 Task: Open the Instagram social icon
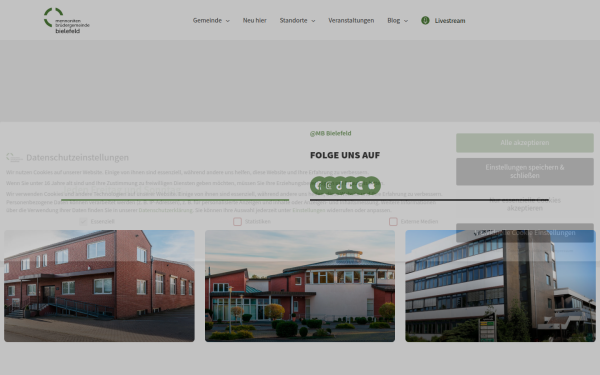329,186
